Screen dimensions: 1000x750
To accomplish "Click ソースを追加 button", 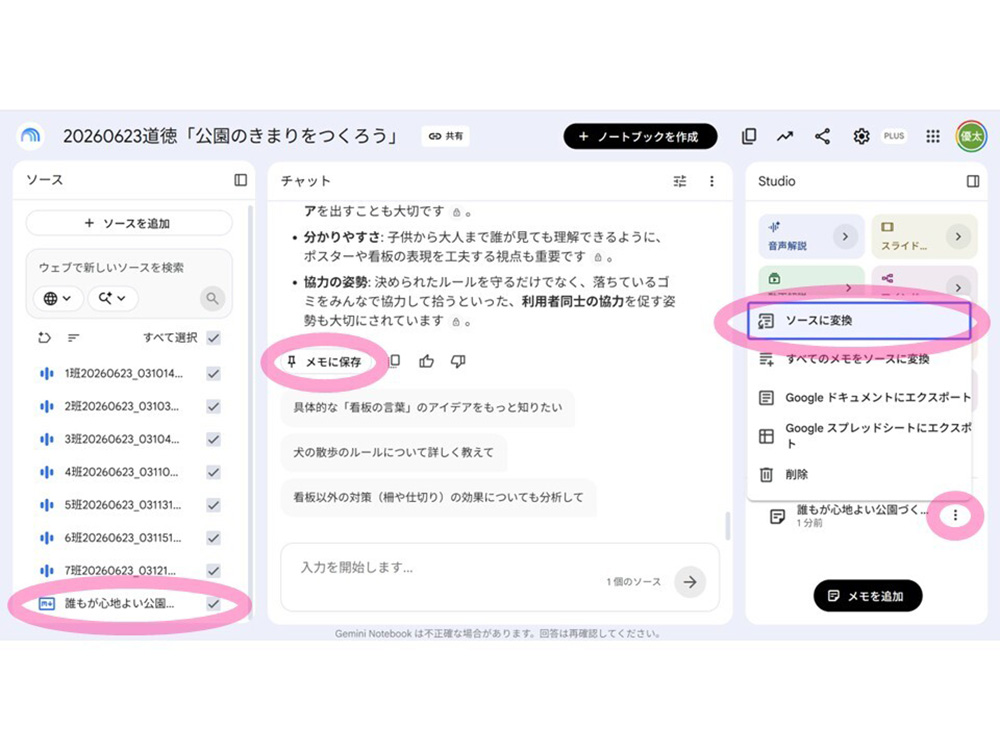I will [128, 223].
